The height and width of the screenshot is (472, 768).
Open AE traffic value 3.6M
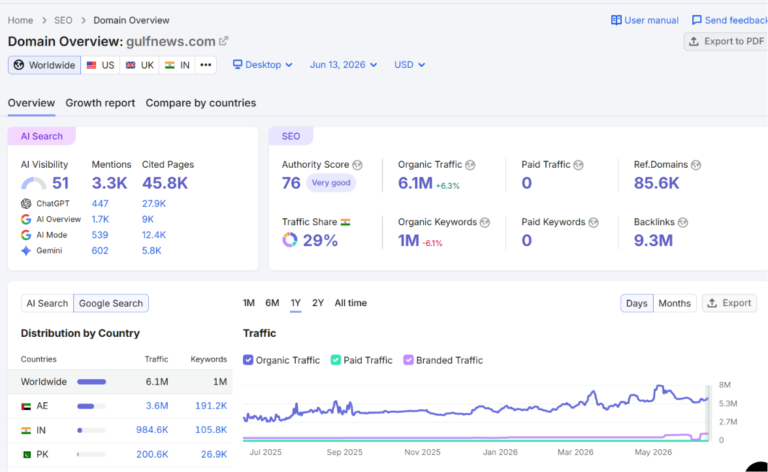(157, 406)
